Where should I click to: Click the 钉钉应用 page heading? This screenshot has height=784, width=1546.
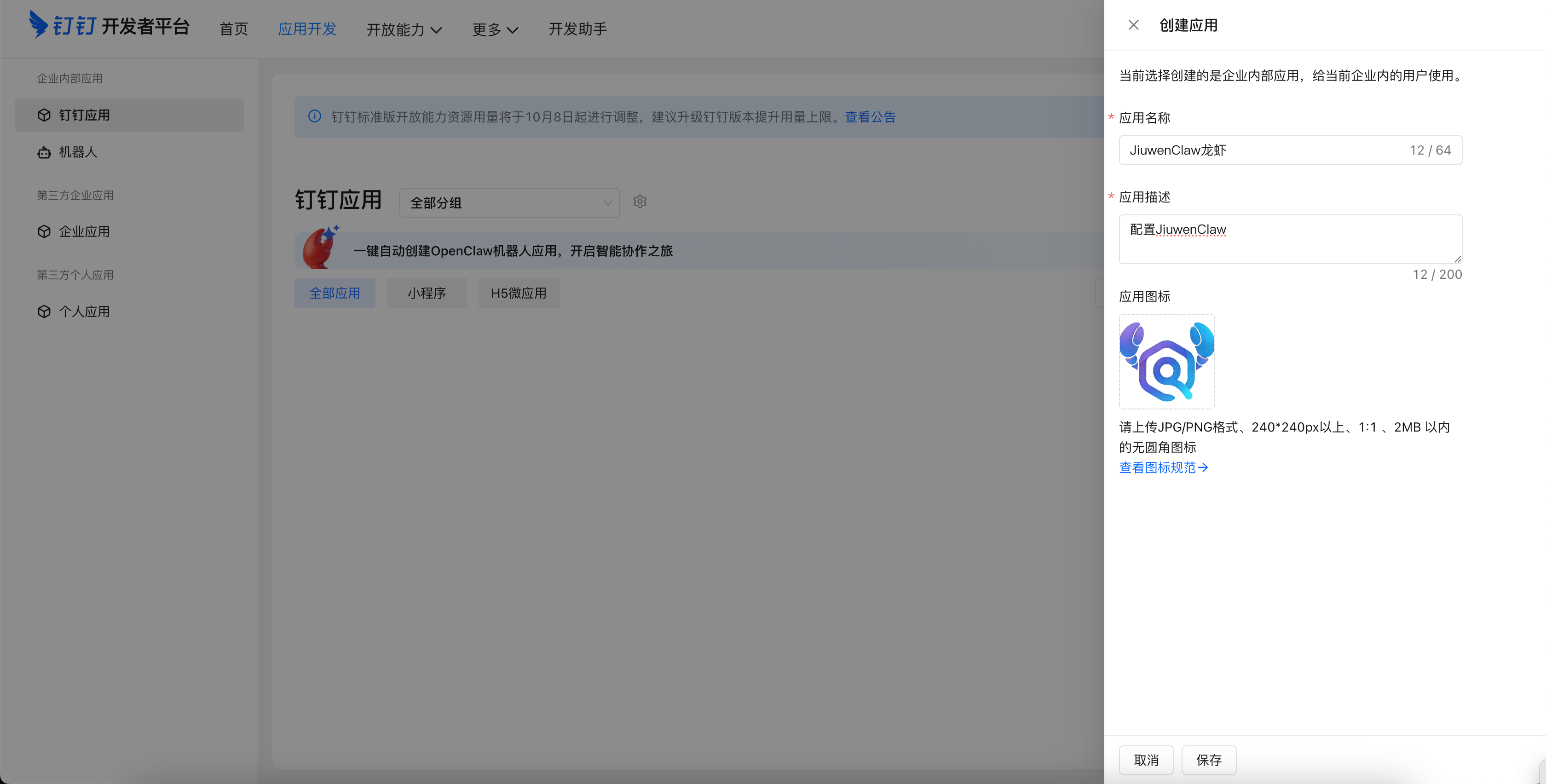[x=339, y=200]
